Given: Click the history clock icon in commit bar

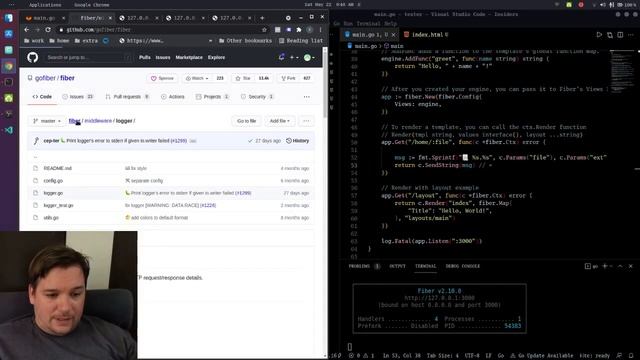Looking at the screenshot, I should tap(289, 141).
